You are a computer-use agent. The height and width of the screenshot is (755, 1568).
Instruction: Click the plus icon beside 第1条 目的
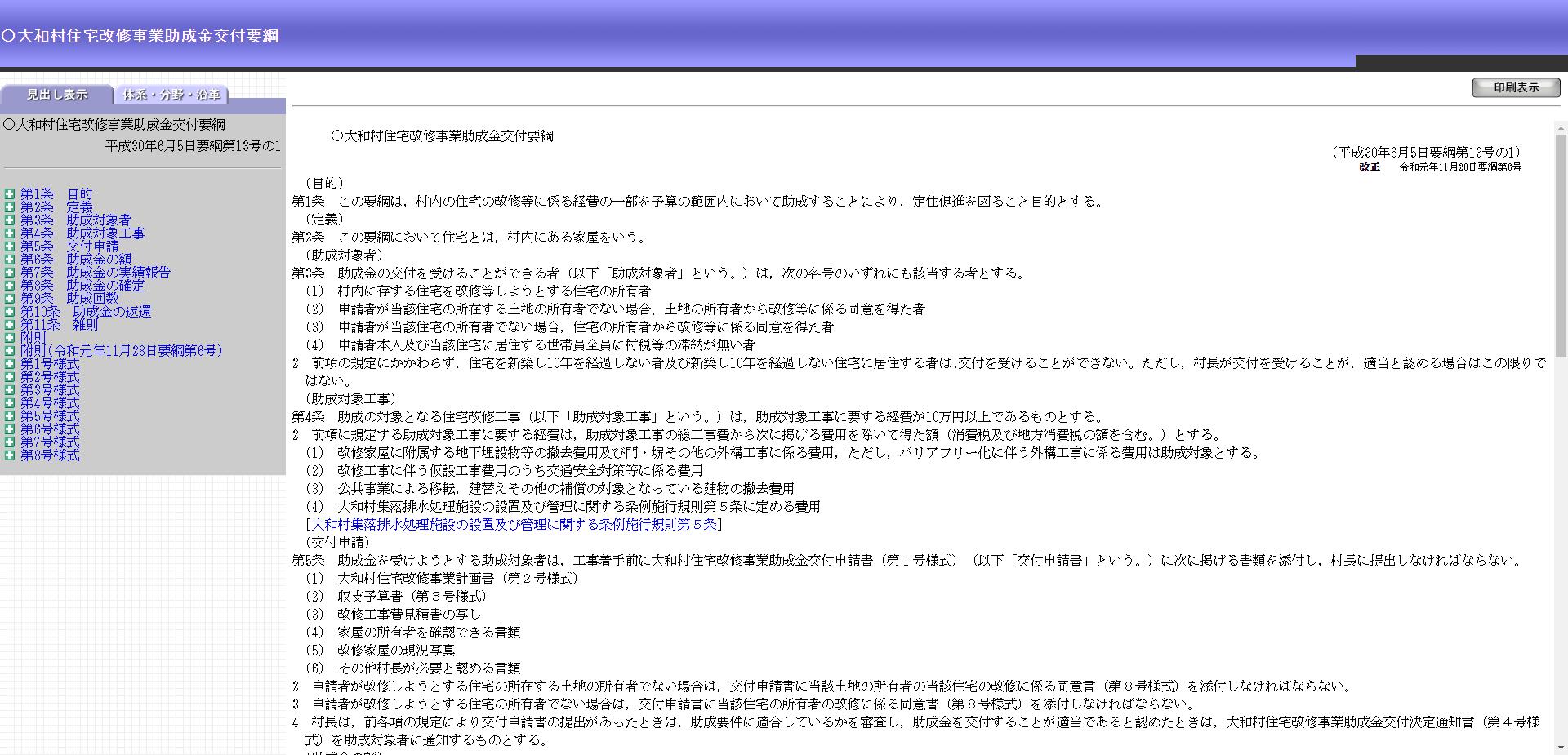point(8,193)
